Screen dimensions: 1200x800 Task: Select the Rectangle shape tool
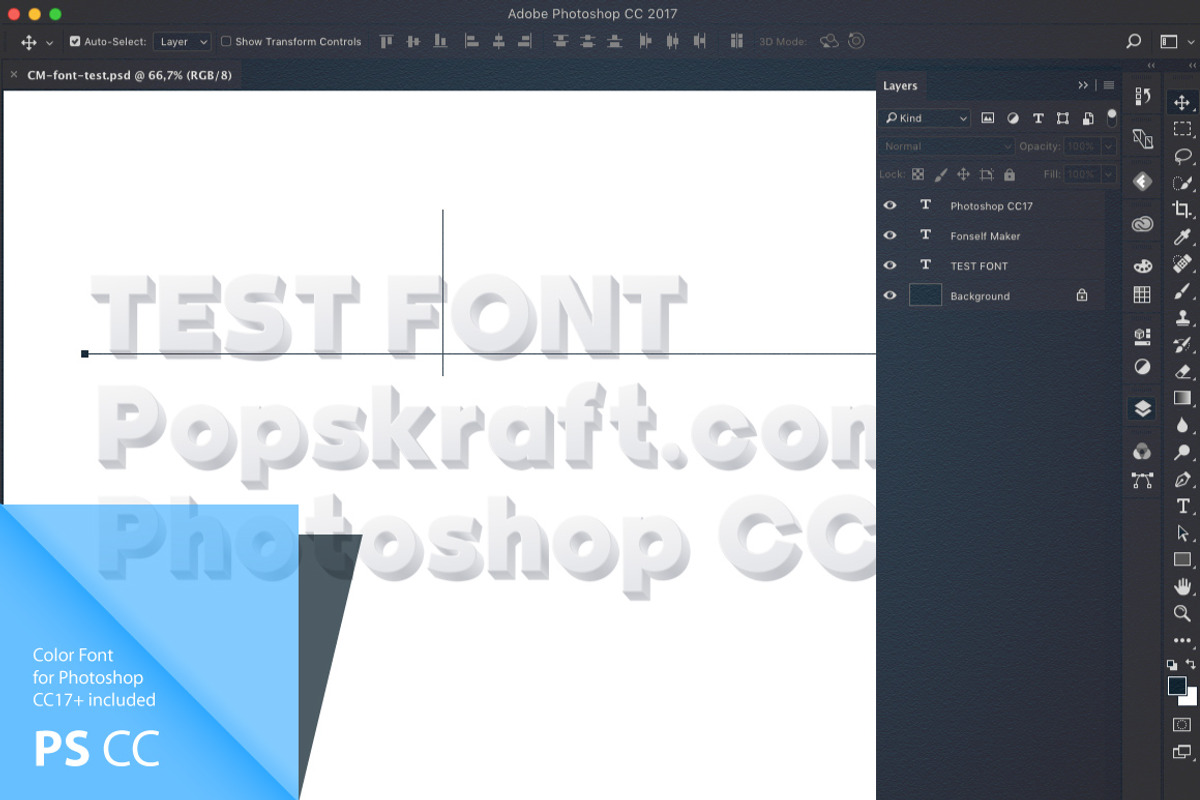[1182, 560]
